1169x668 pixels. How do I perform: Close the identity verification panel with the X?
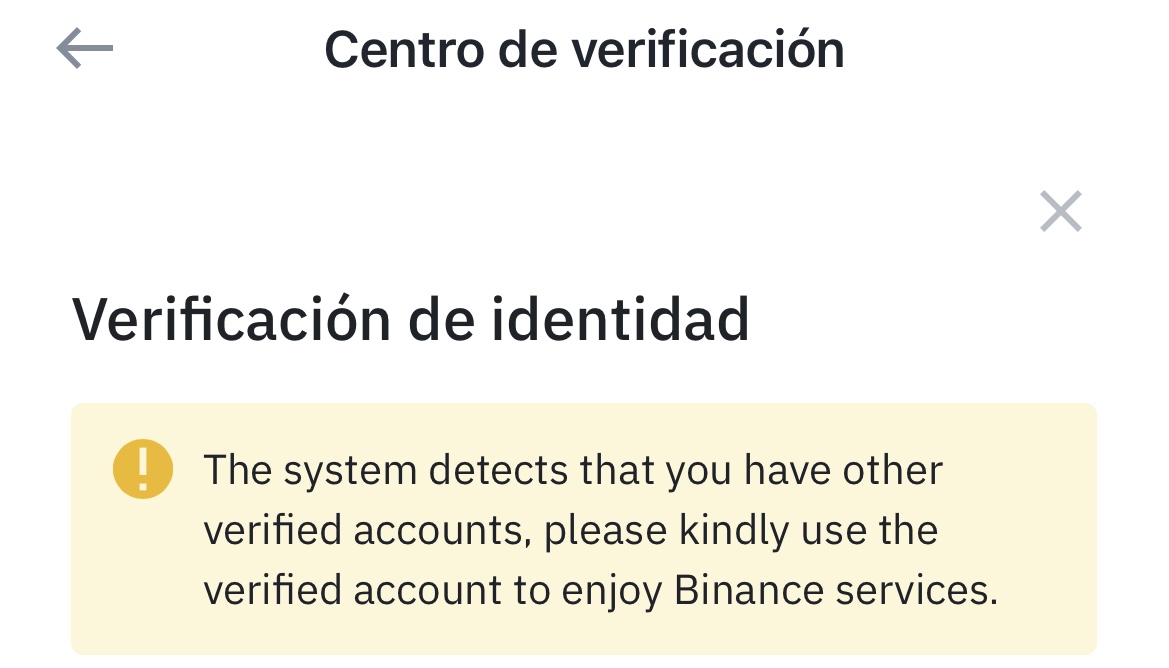(x=1060, y=212)
